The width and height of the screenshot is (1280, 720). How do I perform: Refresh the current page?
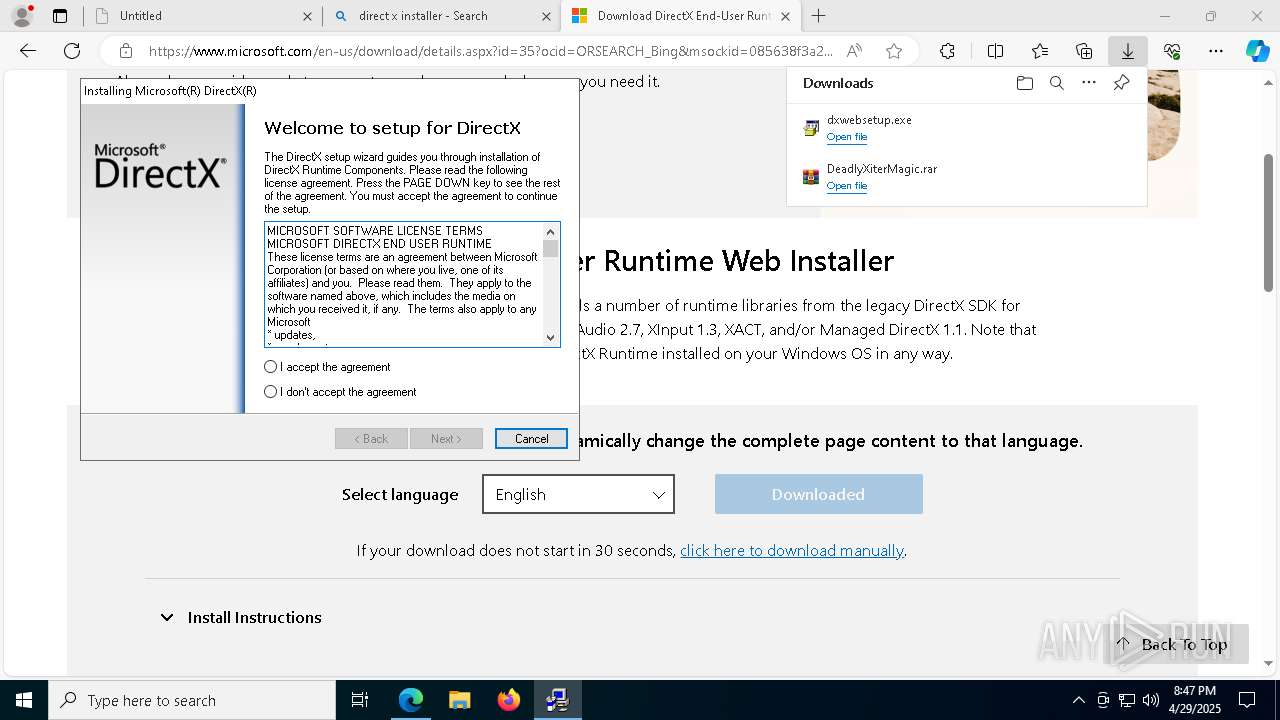pos(72,51)
